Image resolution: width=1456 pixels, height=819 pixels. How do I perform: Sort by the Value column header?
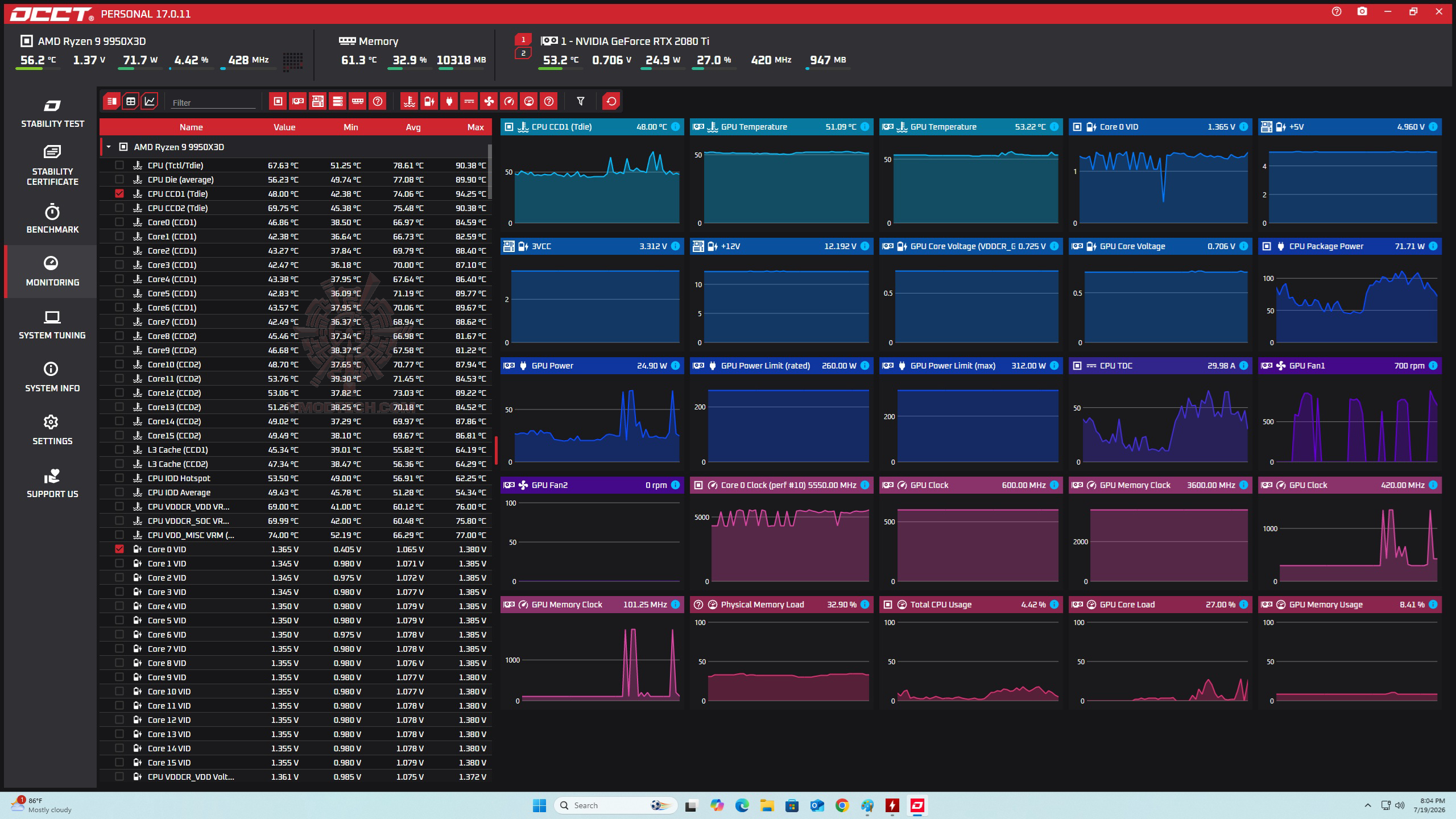click(284, 127)
